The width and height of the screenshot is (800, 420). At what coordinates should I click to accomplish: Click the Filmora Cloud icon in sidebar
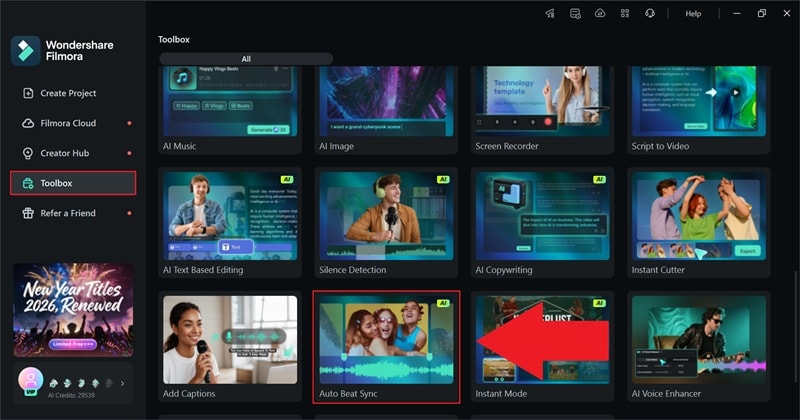pos(28,123)
